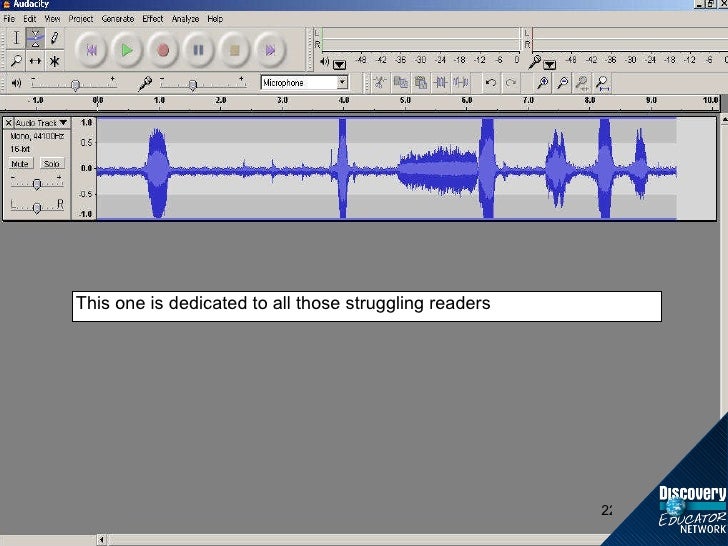Click the output speaker meter icon
Image resolution: width=728 pixels, height=546 pixels.
pos(325,61)
